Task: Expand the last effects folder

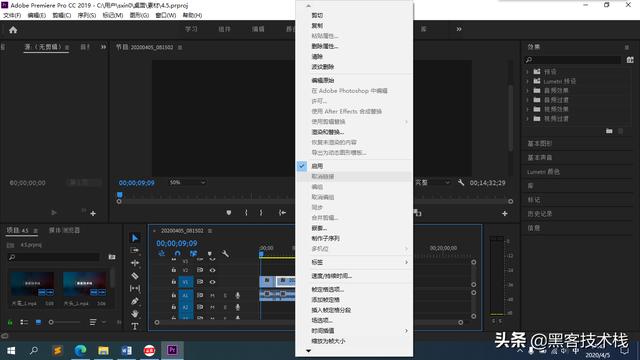Action: tap(527, 119)
